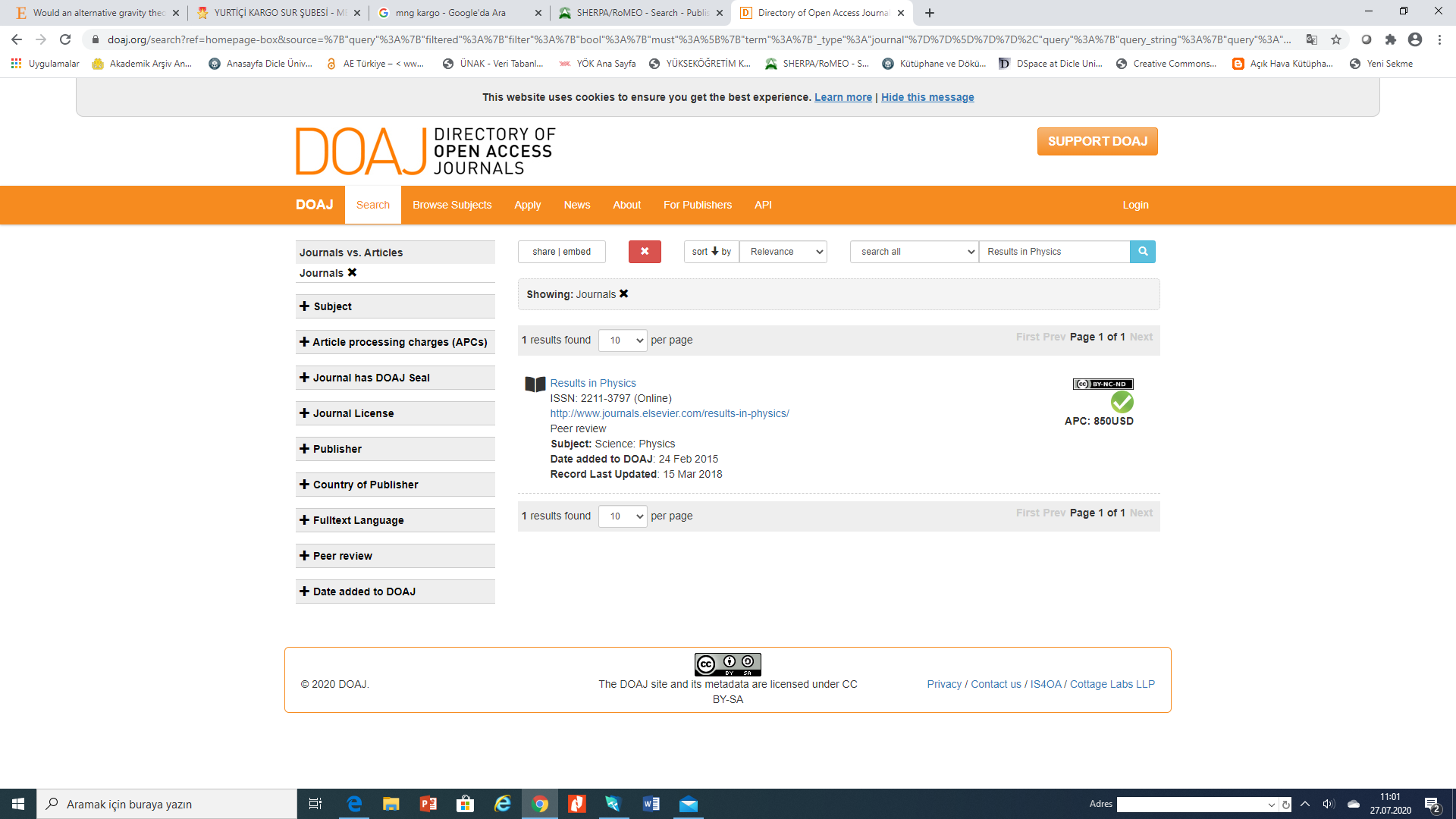Open the Relevance sort dropdown

[x=783, y=252]
